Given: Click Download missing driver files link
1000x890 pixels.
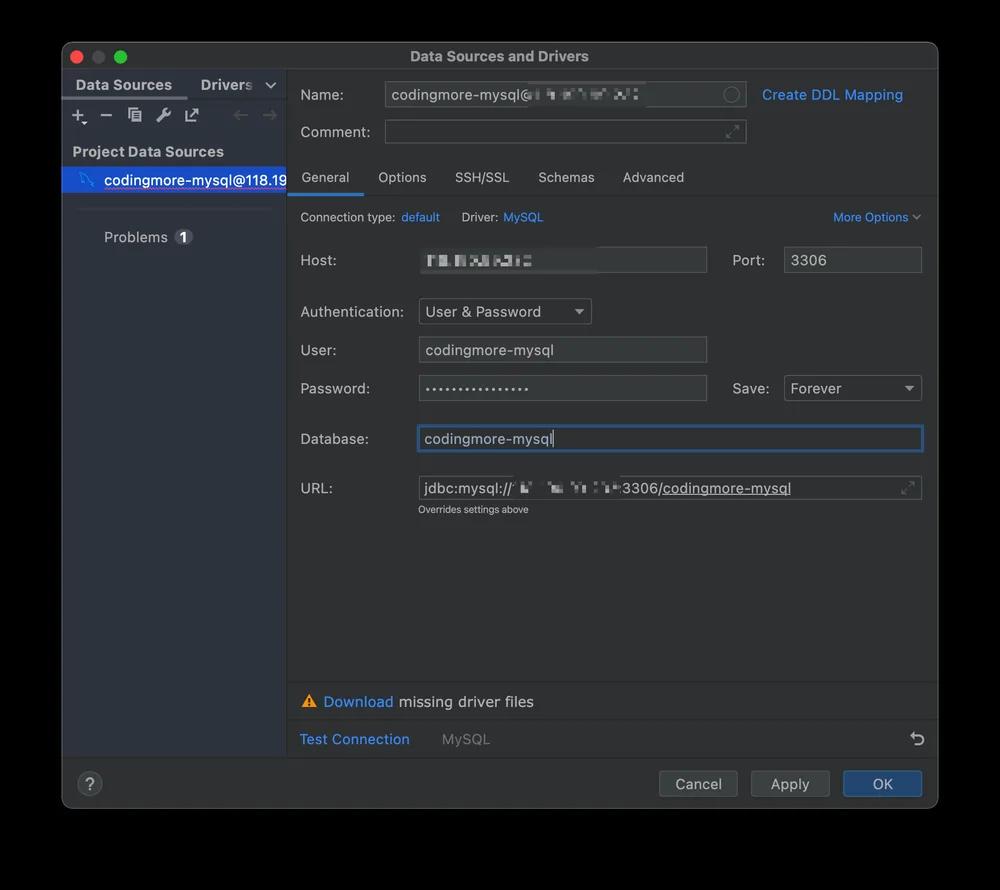Looking at the screenshot, I should 358,701.
